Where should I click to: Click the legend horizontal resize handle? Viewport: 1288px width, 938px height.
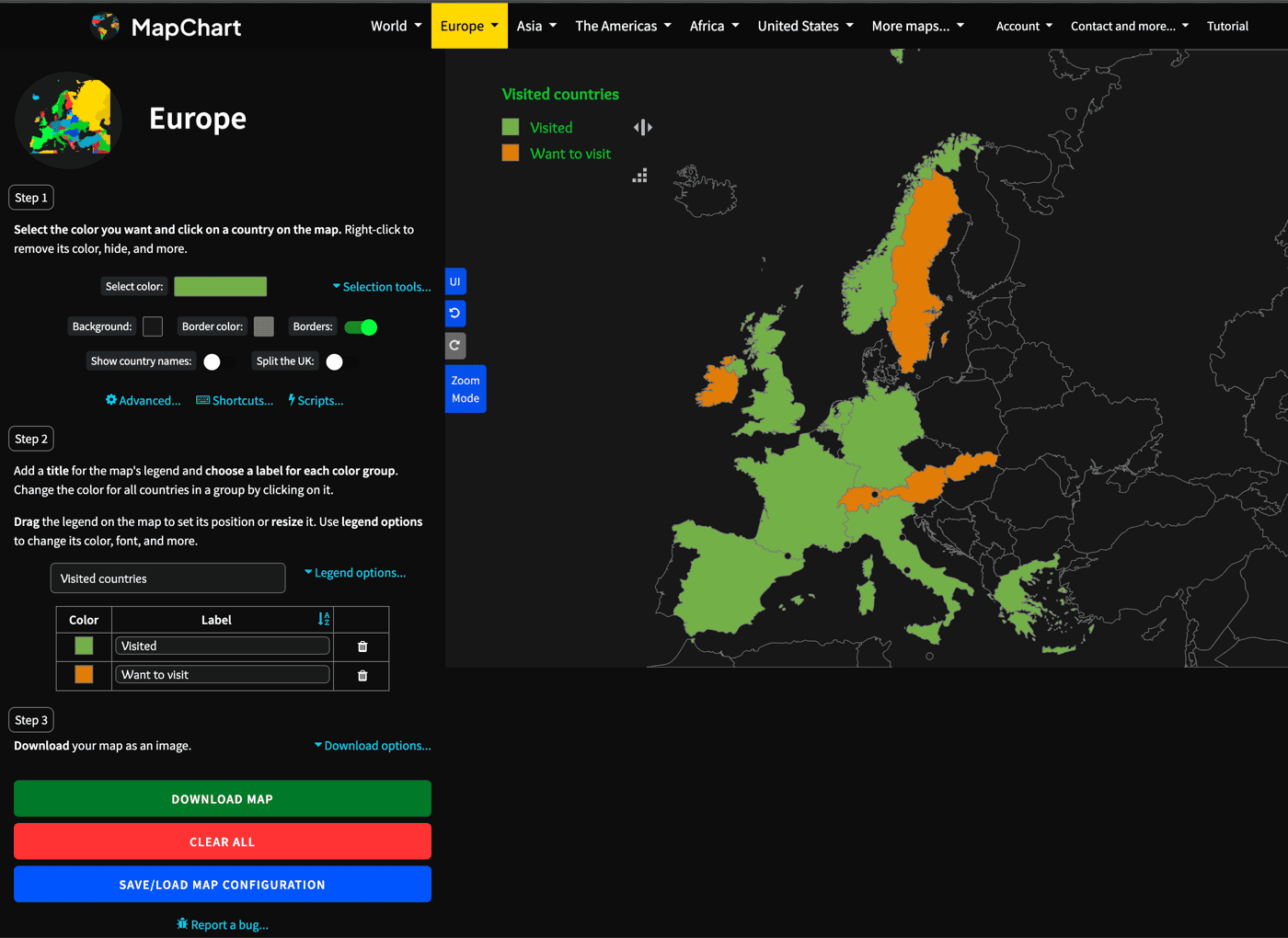pos(643,128)
